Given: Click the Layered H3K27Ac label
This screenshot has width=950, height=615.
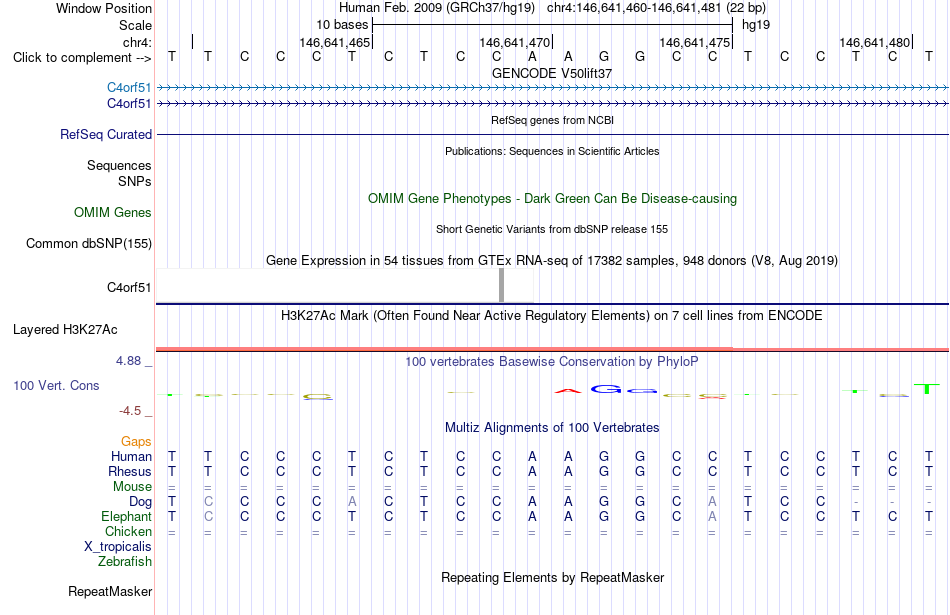Looking at the screenshot, I should pos(65,330).
